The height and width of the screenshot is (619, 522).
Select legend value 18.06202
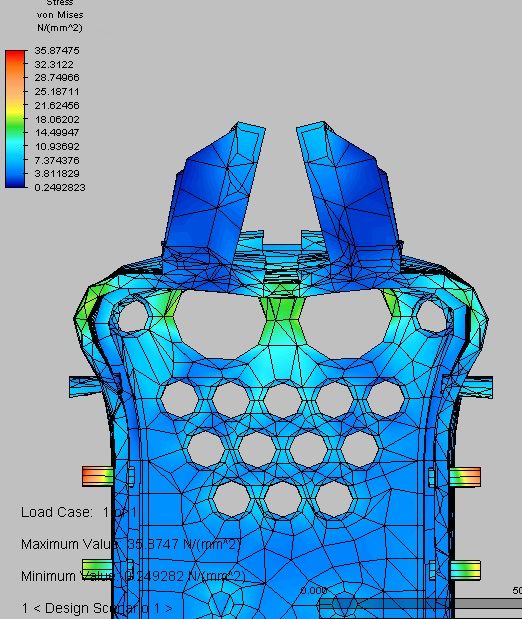pyautogui.click(x=57, y=119)
